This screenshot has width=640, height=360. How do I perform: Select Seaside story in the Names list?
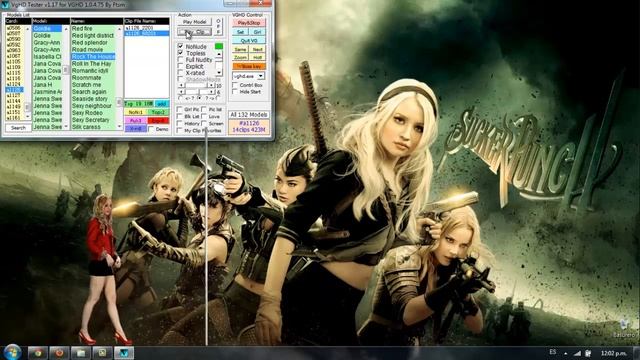[x=94, y=99]
